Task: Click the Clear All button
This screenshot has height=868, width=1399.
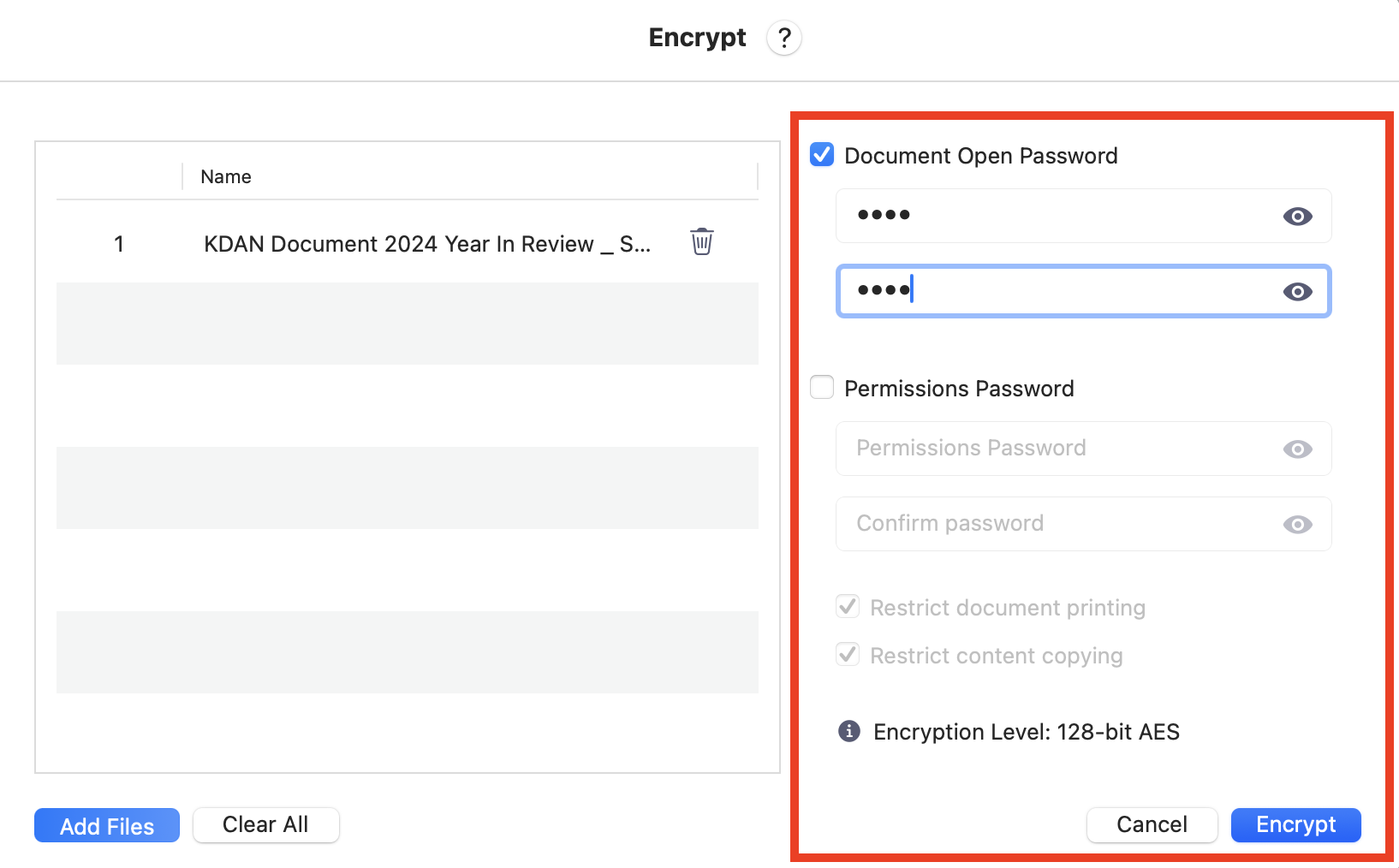Action: click(266, 824)
